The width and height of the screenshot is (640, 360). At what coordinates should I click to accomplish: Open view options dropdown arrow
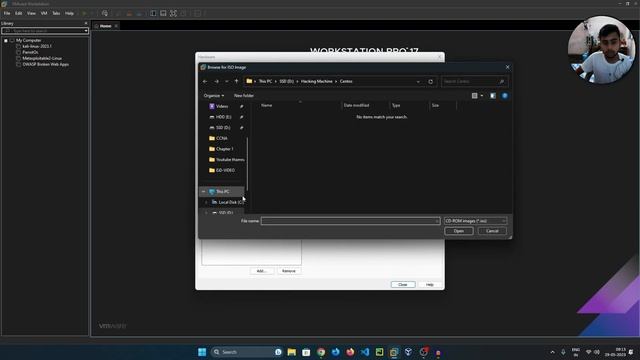pyautogui.click(x=482, y=96)
